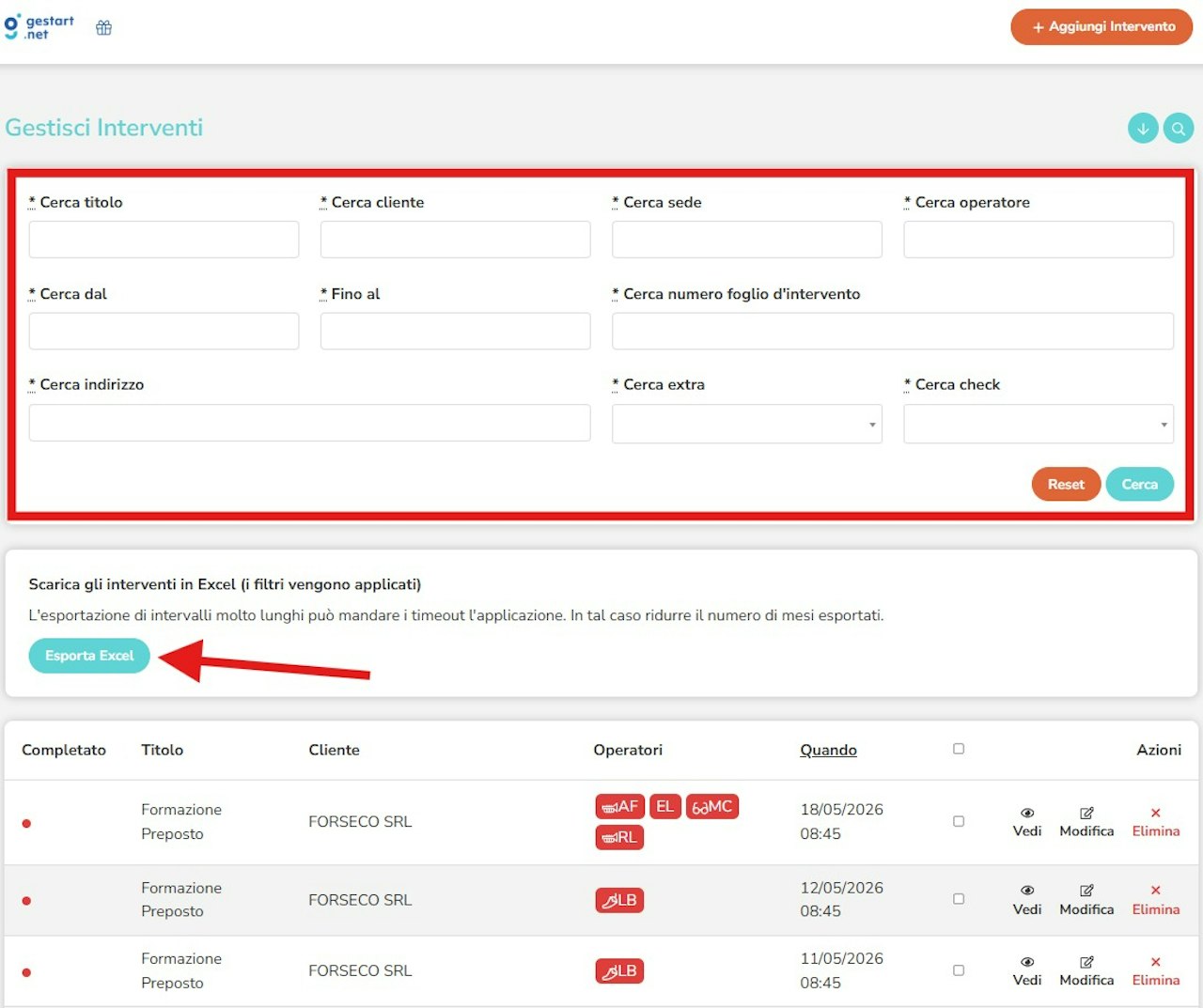Click the Scarica gli interventi in Excel heading

[x=225, y=584]
